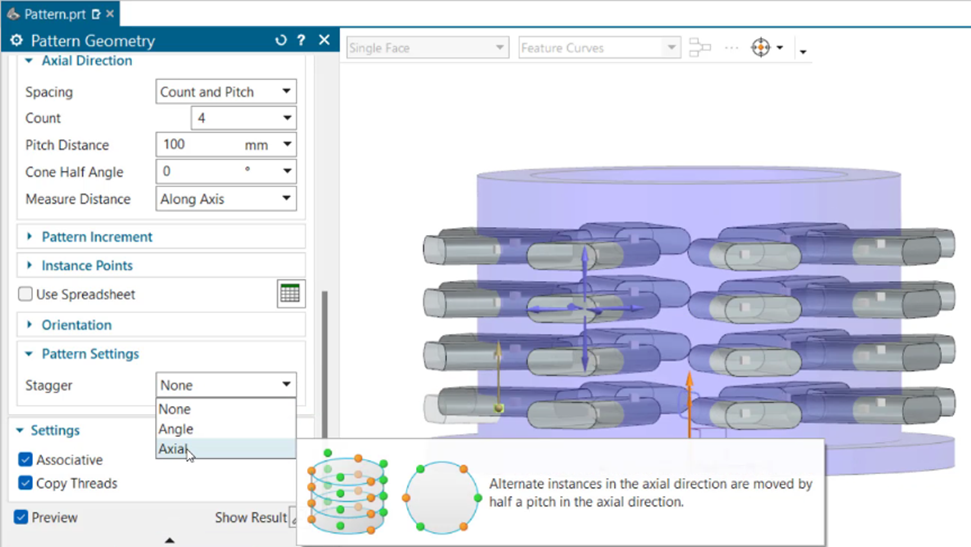Toggle the Copy Threads checkbox

[25, 484]
